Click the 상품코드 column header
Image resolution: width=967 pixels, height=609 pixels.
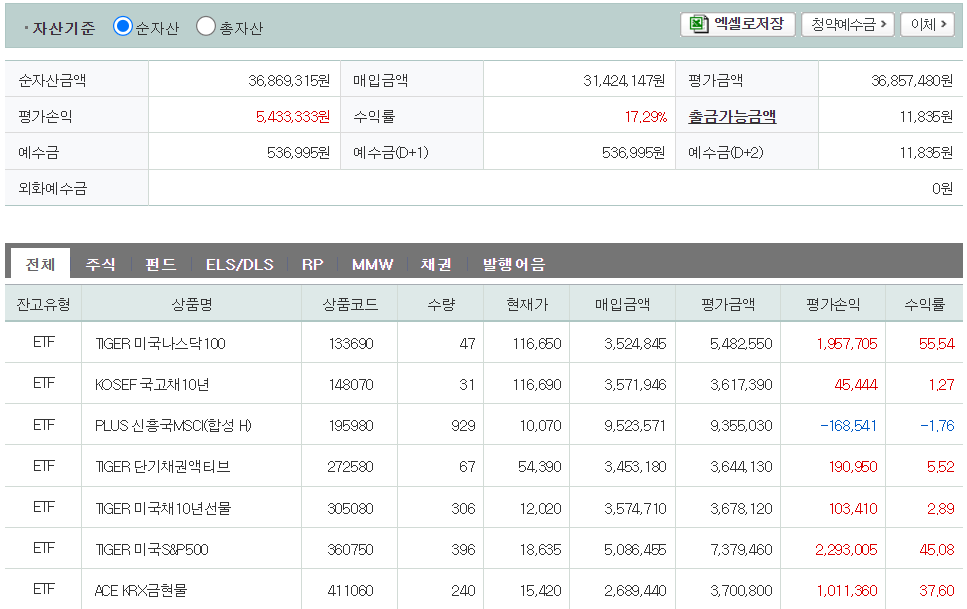coord(350,304)
